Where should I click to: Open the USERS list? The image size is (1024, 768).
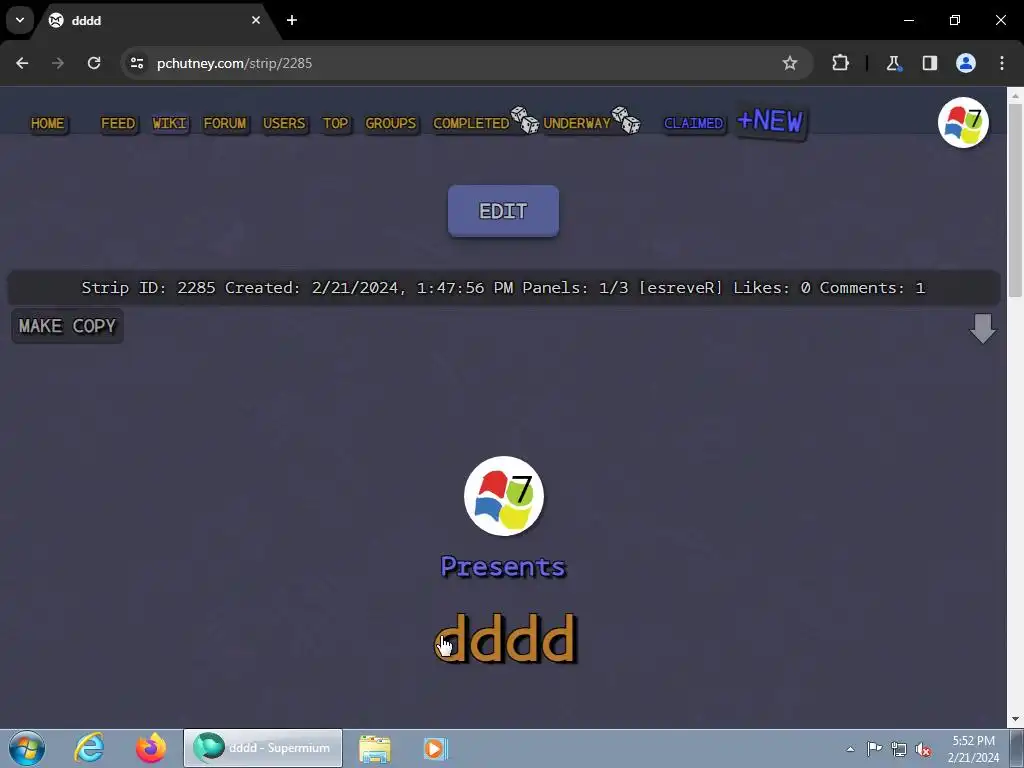(x=284, y=123)
